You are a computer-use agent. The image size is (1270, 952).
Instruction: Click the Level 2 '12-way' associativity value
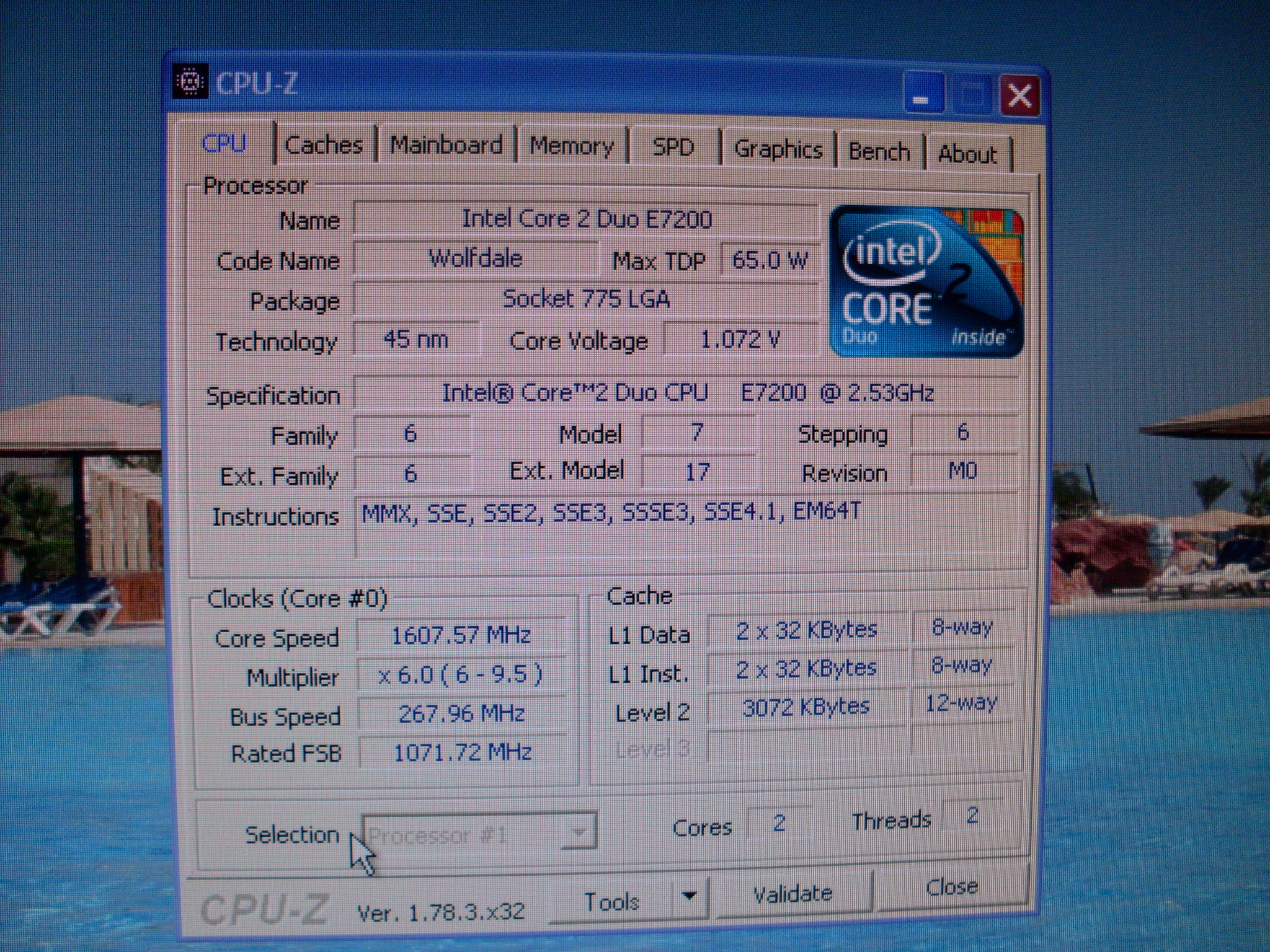(x=962, y=703)
